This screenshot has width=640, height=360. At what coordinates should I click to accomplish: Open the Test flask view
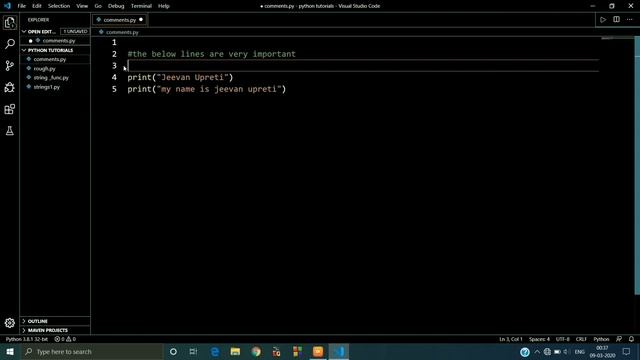coord(10,131)
